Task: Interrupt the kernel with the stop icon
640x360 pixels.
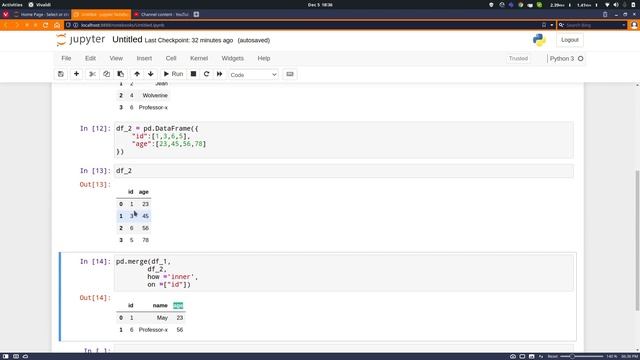Action: pyautogui.click(x=193, y=74)
